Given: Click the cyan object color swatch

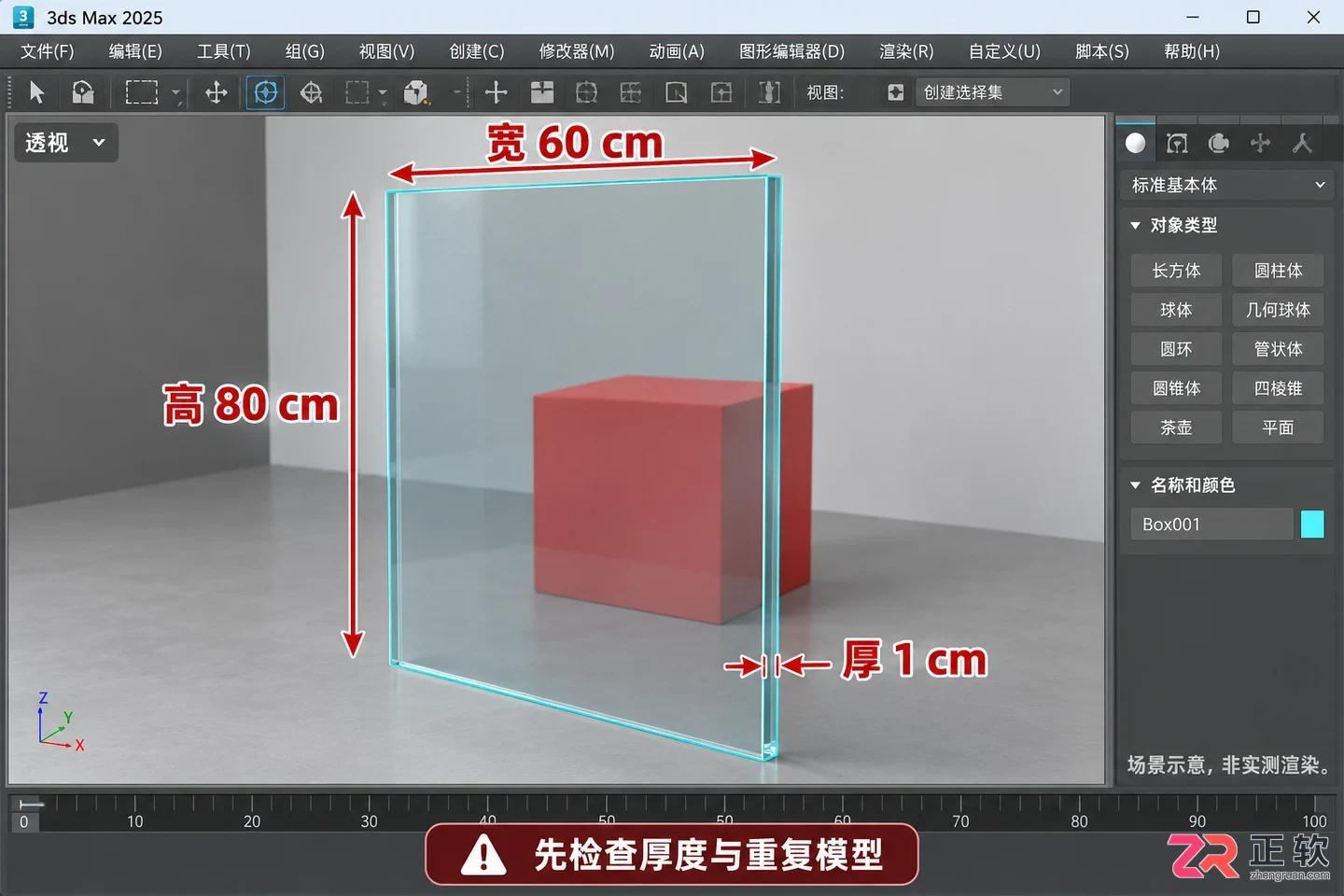Looking at the screenshot, I should coord(1312,525).
